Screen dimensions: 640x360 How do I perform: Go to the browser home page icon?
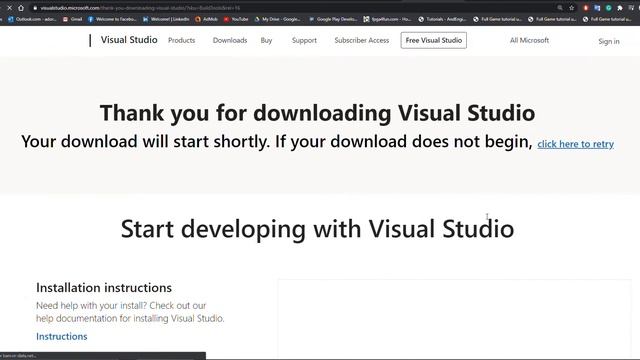21,8
